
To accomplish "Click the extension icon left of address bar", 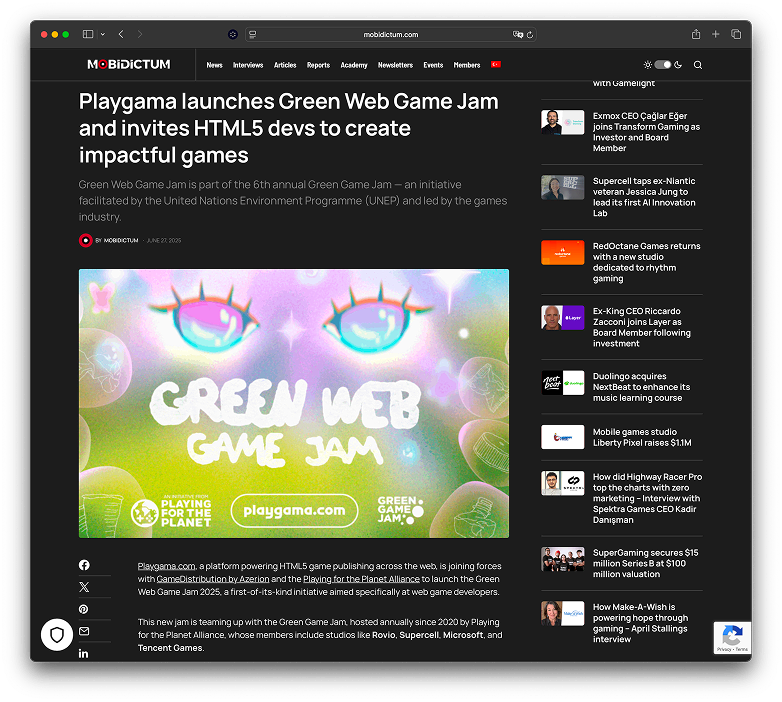I will coord(232,34).
